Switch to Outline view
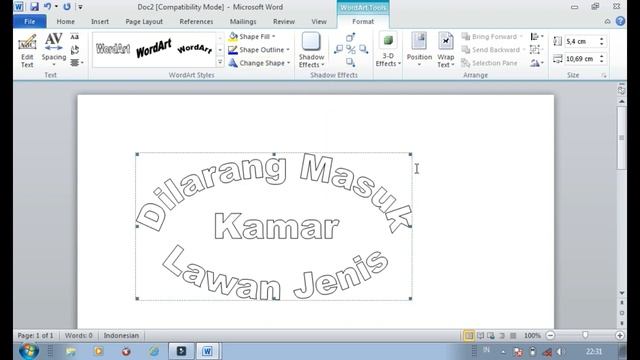The image size is (640, 360). pyautogui.click(x=502, y=336)
